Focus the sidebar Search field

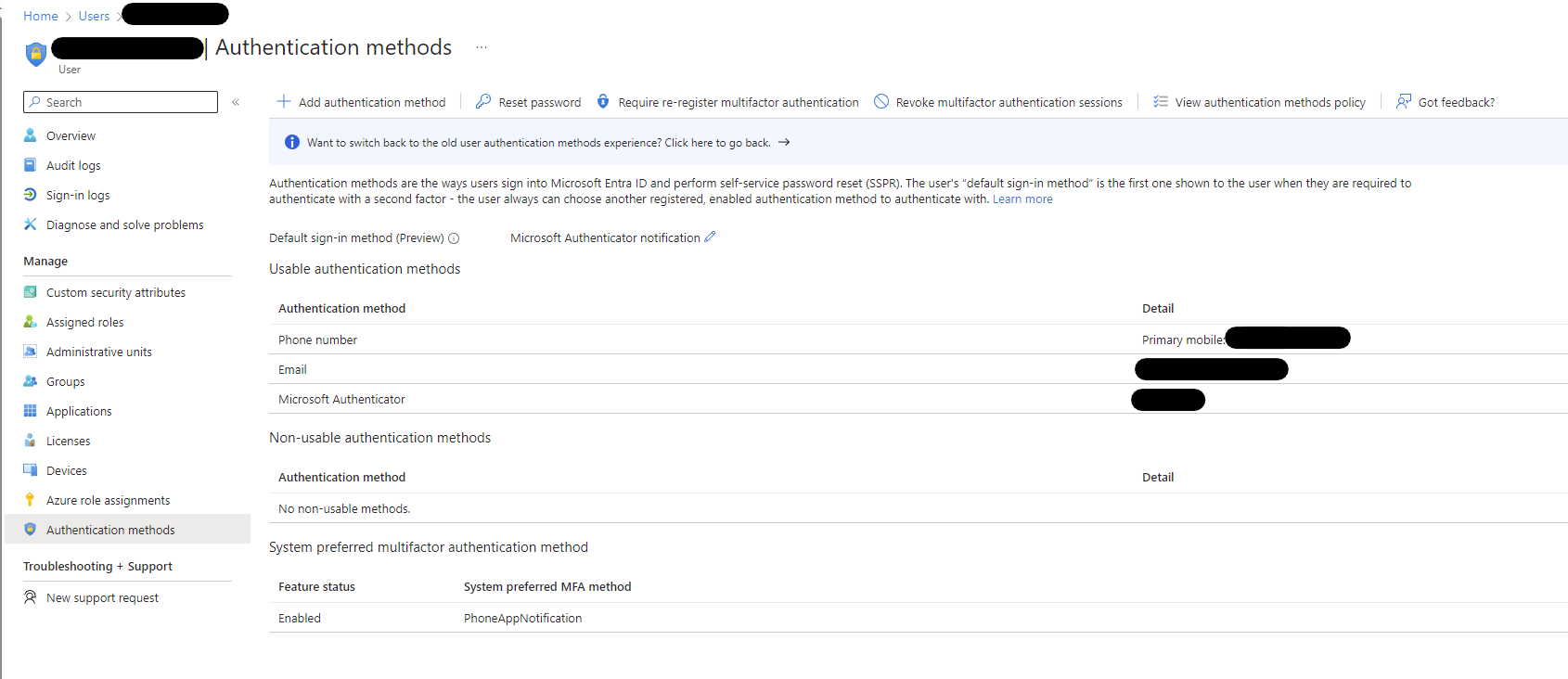(x=121, y=102)
